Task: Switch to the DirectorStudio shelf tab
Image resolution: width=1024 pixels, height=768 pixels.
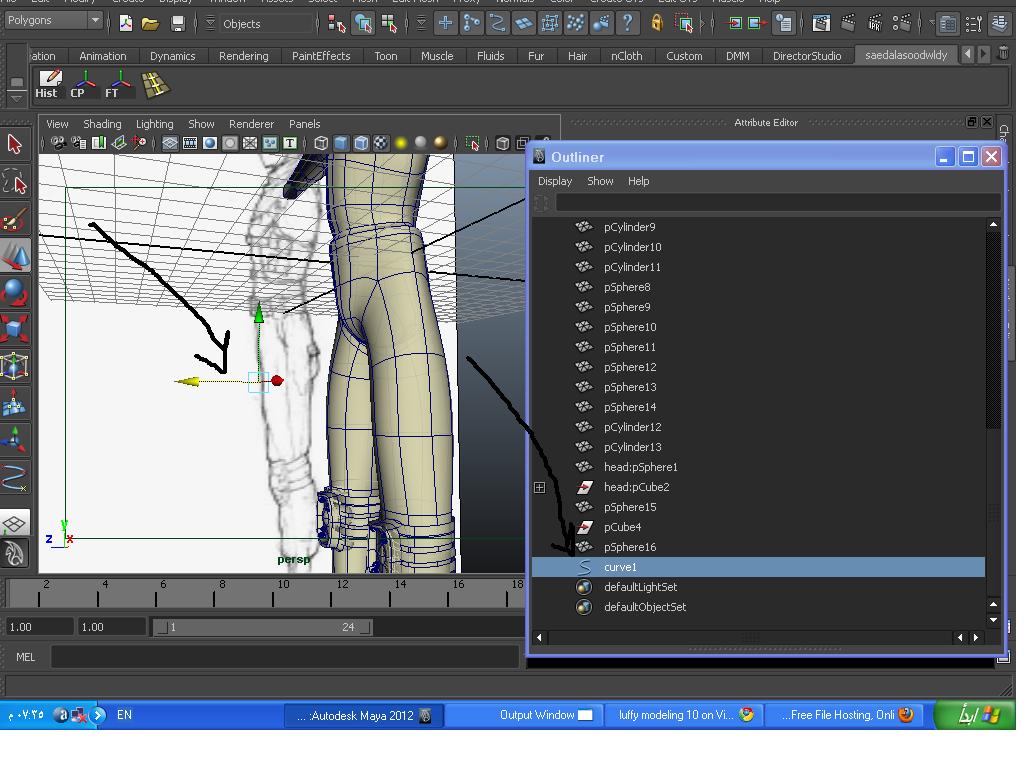Action: (x=807, y=56)
